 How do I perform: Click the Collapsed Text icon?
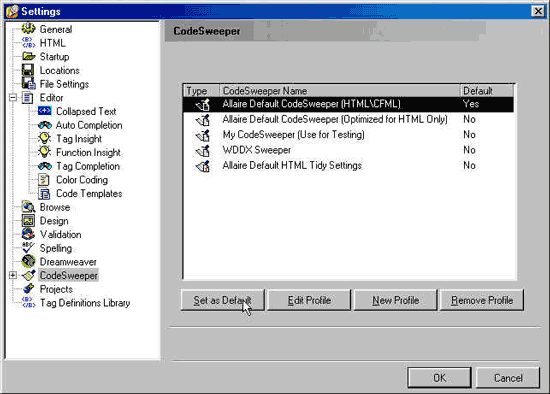(45, 111)
